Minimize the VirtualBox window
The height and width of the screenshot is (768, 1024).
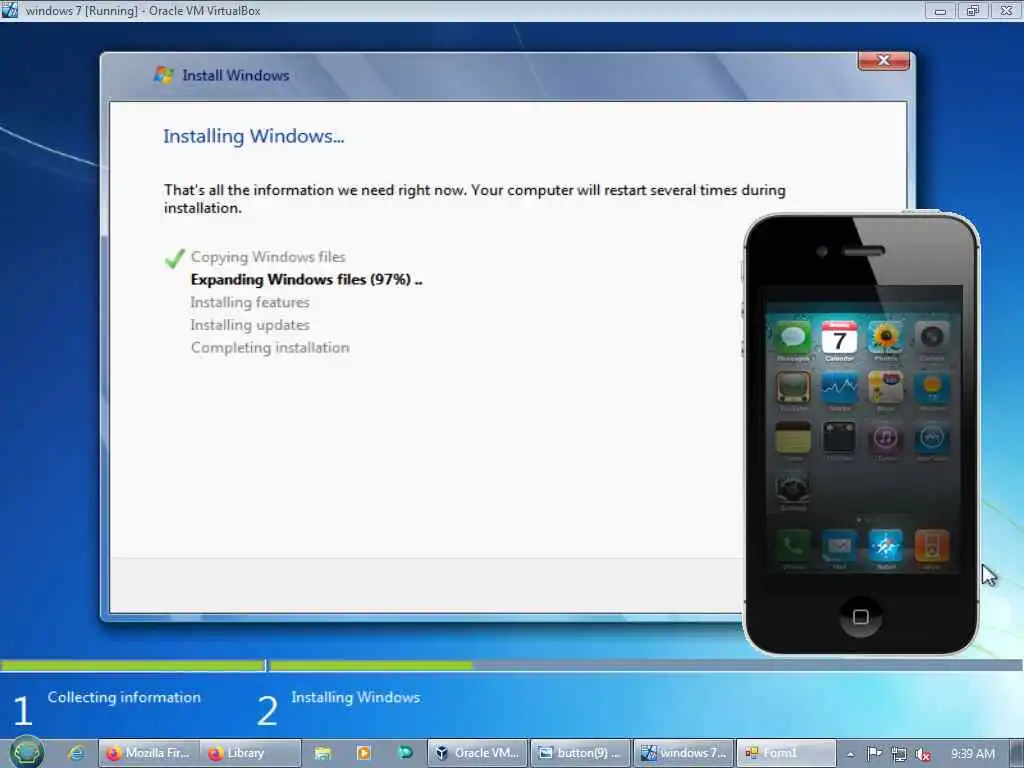(x=940, y=10)
